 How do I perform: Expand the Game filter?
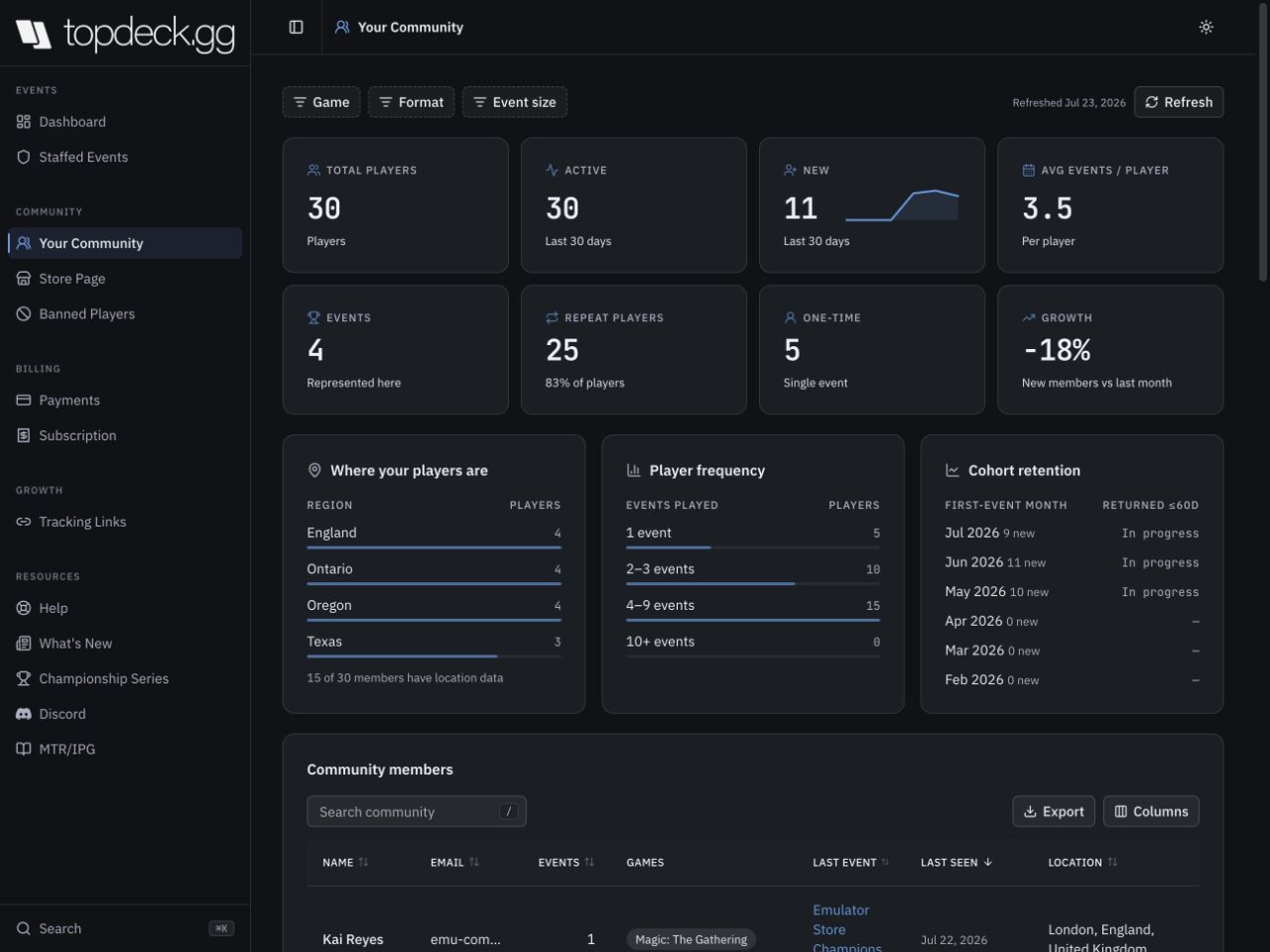[x=321, y=102]
